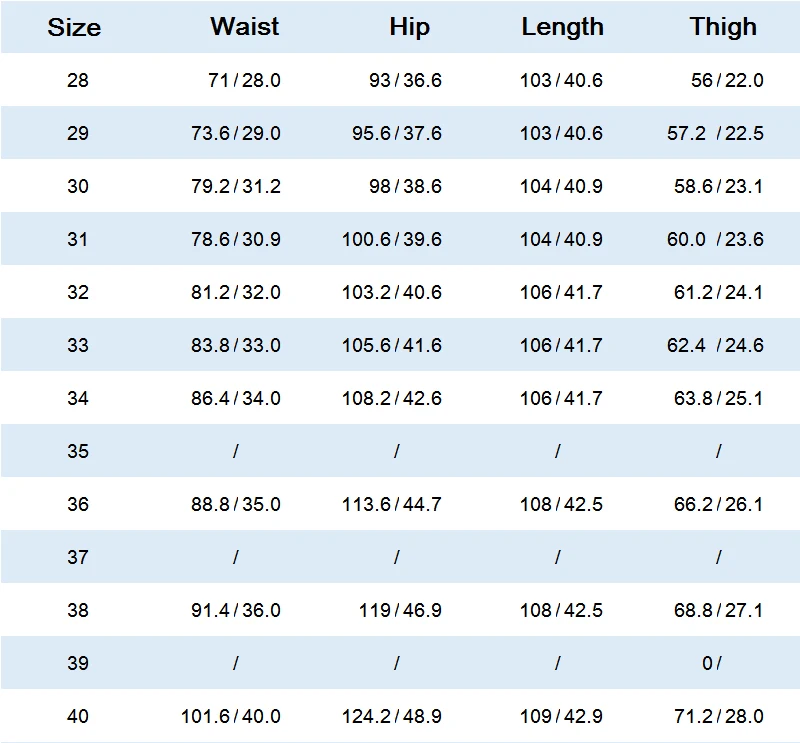Click size 35 in the Size column
800x743 pixels.
coord(77,451)
